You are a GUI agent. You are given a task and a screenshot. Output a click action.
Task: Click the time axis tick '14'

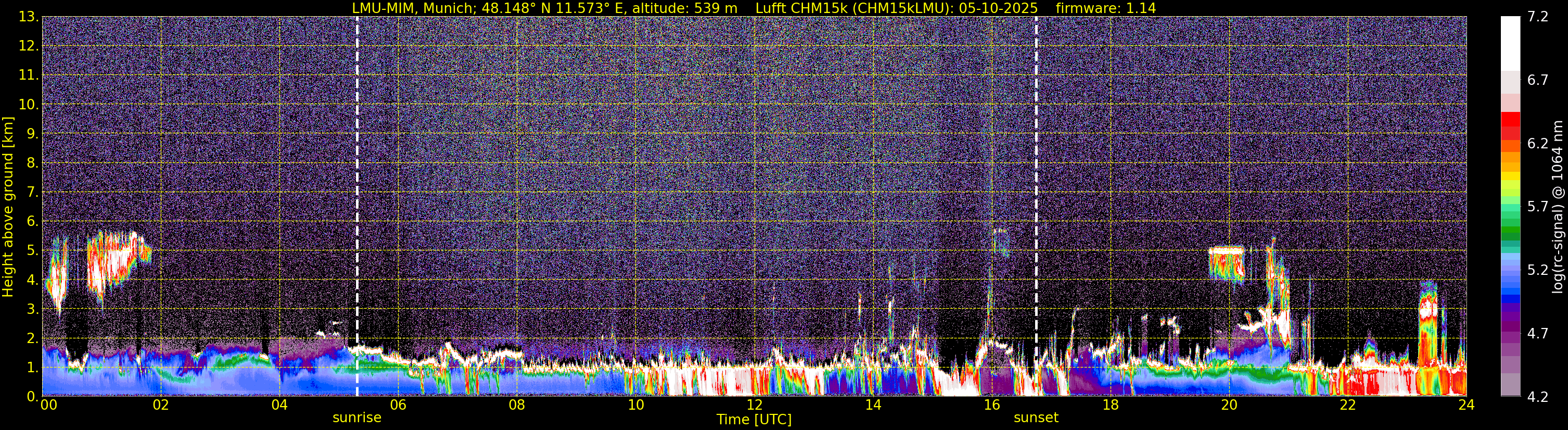point(873,406)
